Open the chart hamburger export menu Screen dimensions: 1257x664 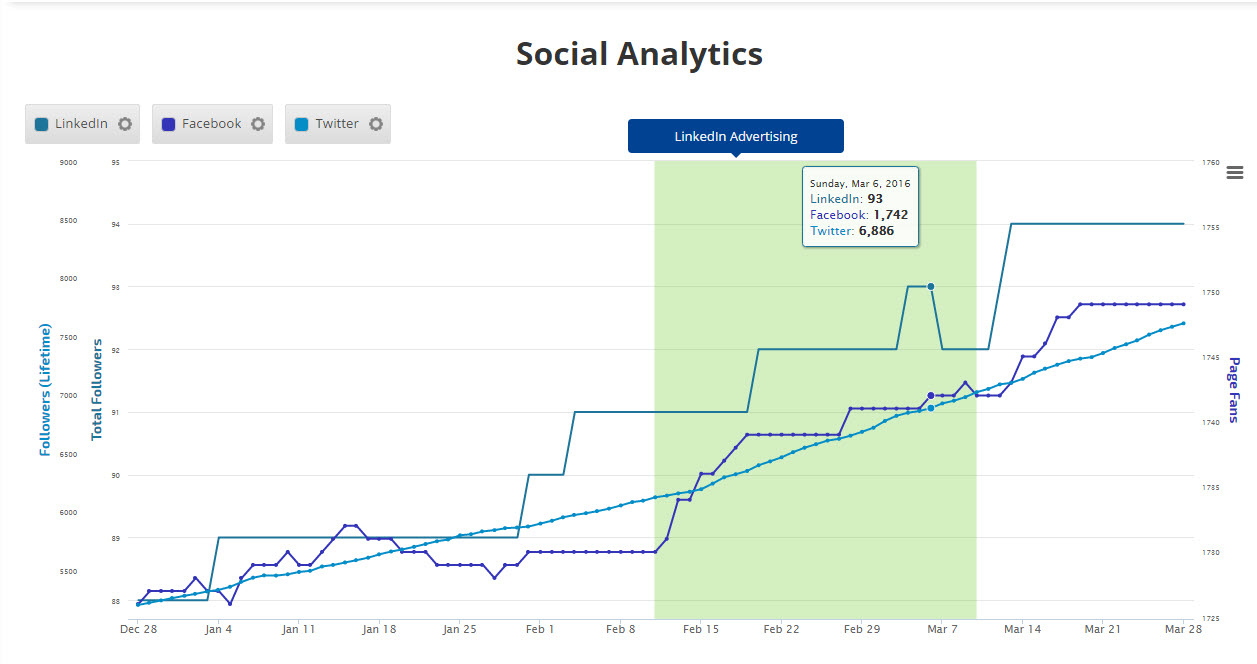(1235, 173)
